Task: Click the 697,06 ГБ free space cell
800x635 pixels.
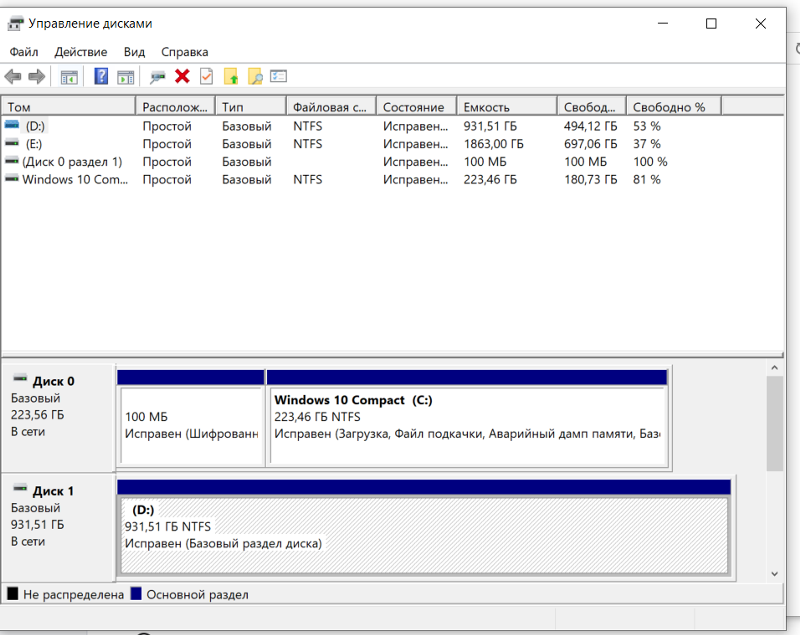Action: pyautogui.click(x=590, y=144)
